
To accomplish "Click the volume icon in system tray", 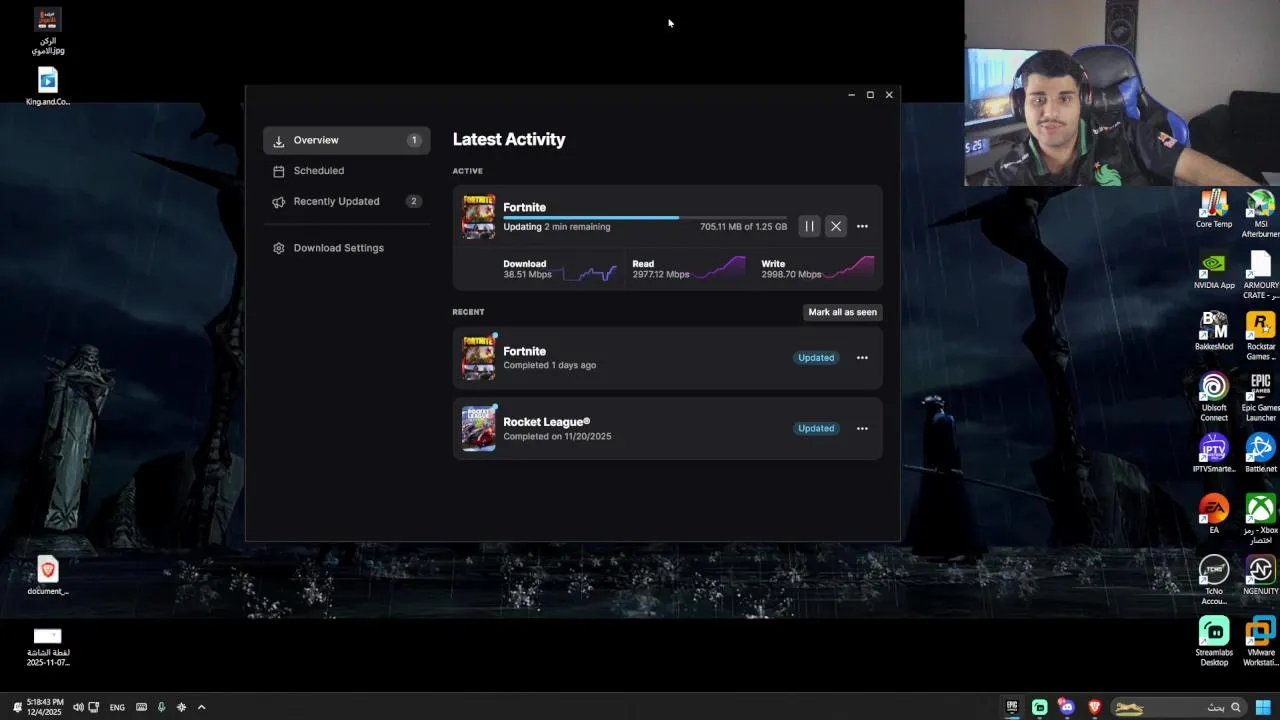I will [x=78, y=707].
